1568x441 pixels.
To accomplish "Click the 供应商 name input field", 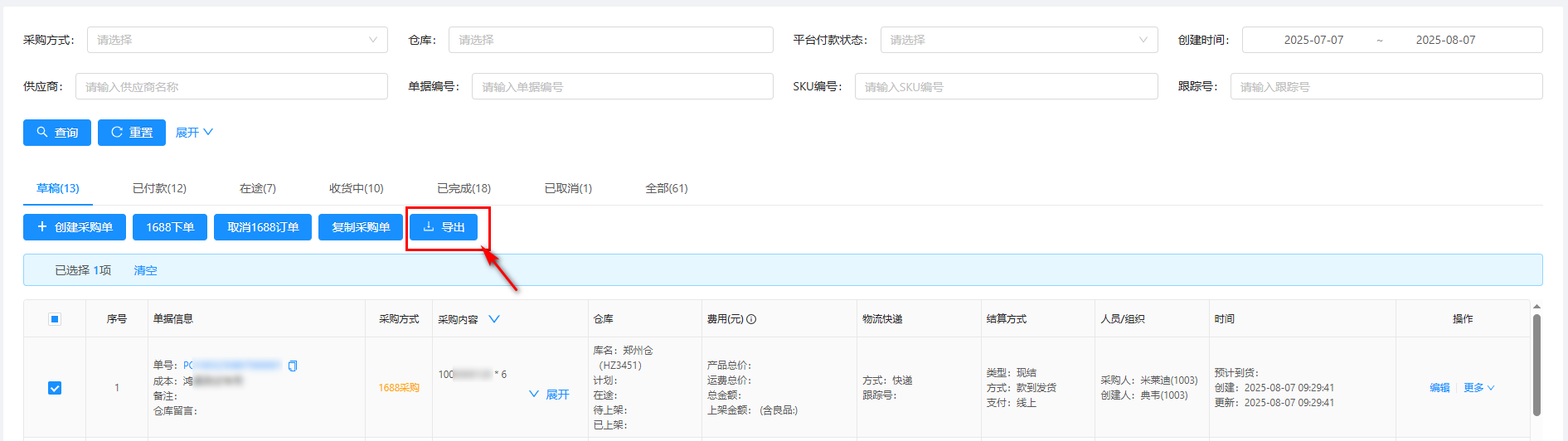I will [231, 86].
